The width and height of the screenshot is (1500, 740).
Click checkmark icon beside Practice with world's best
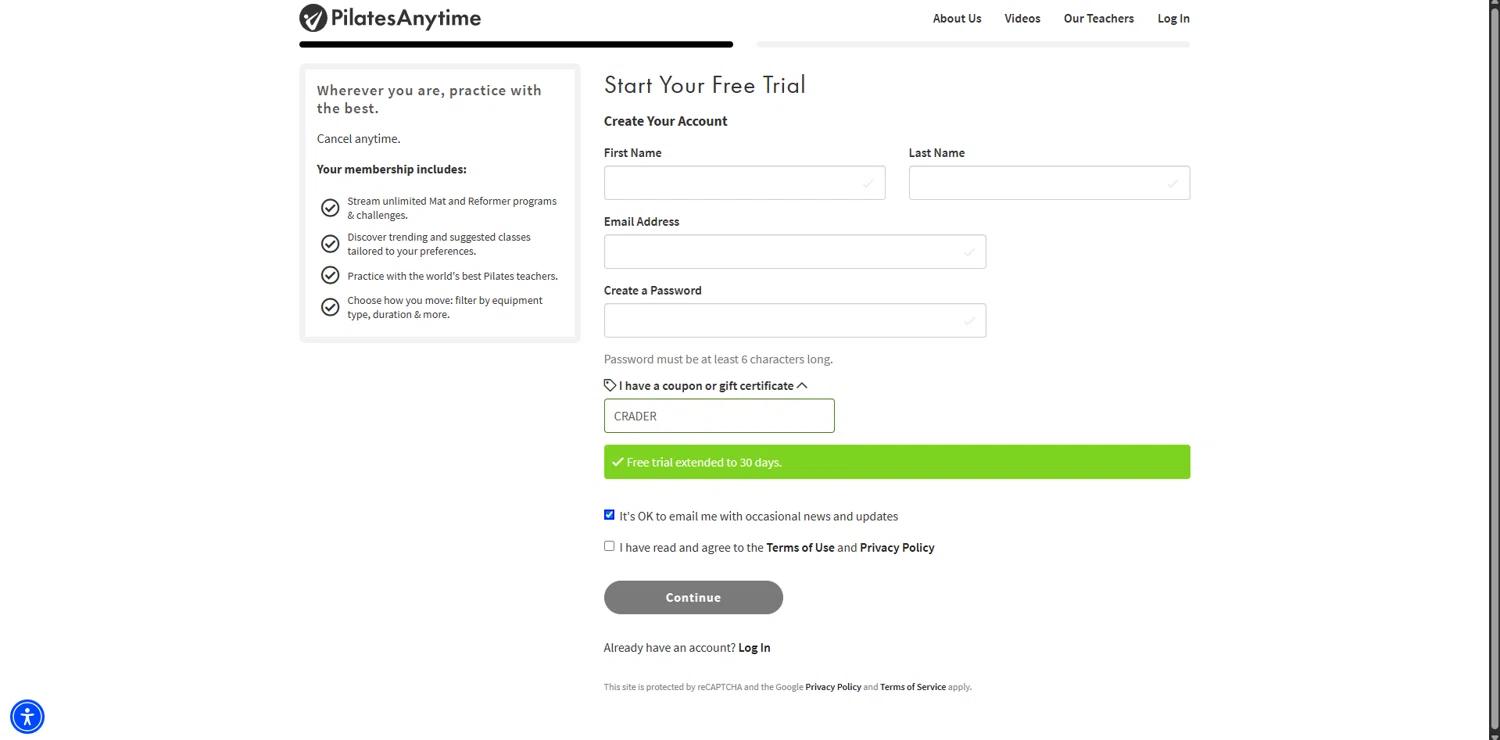[x=330, y=275]
